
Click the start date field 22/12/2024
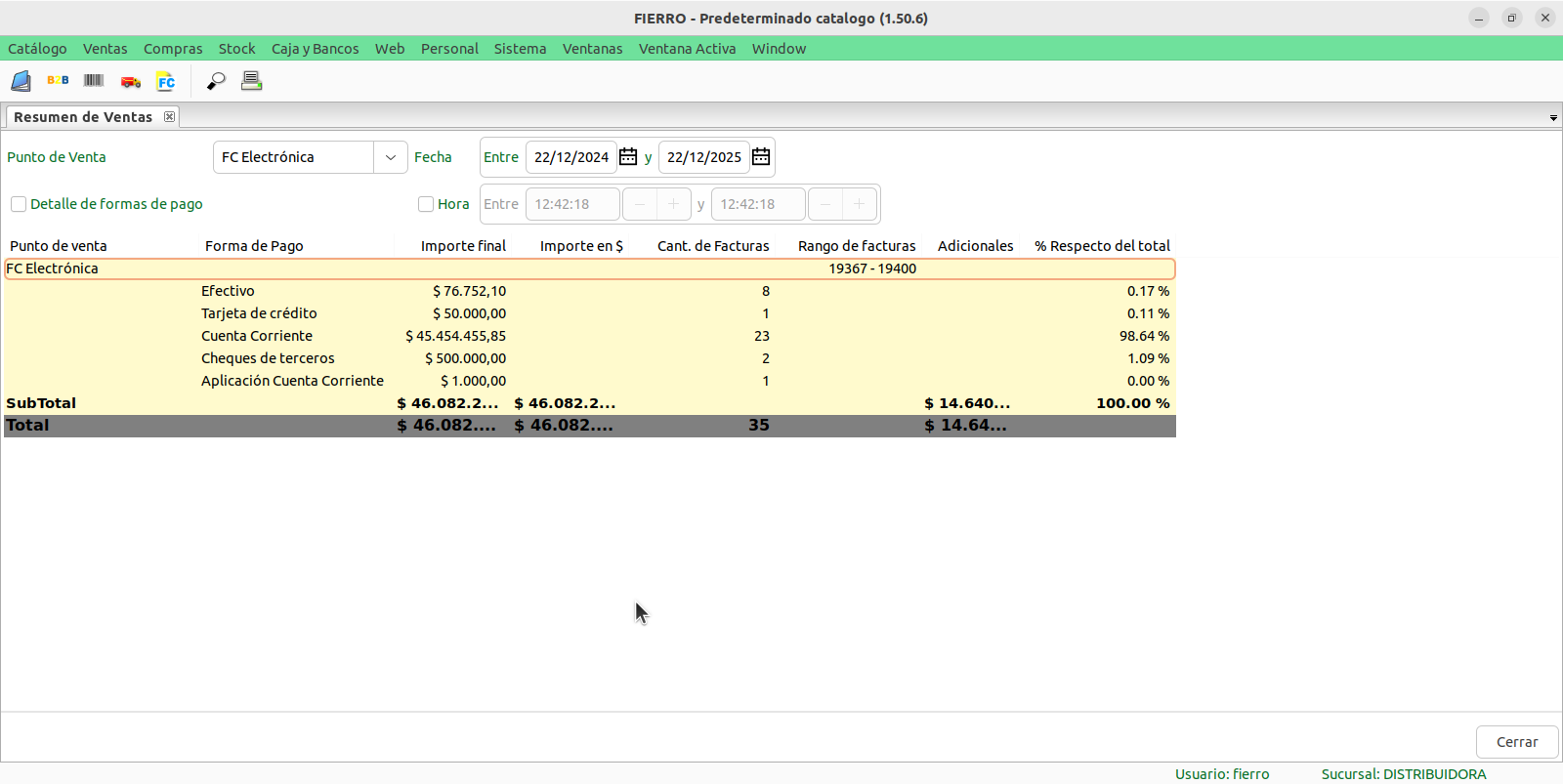[x=570, y=157]
